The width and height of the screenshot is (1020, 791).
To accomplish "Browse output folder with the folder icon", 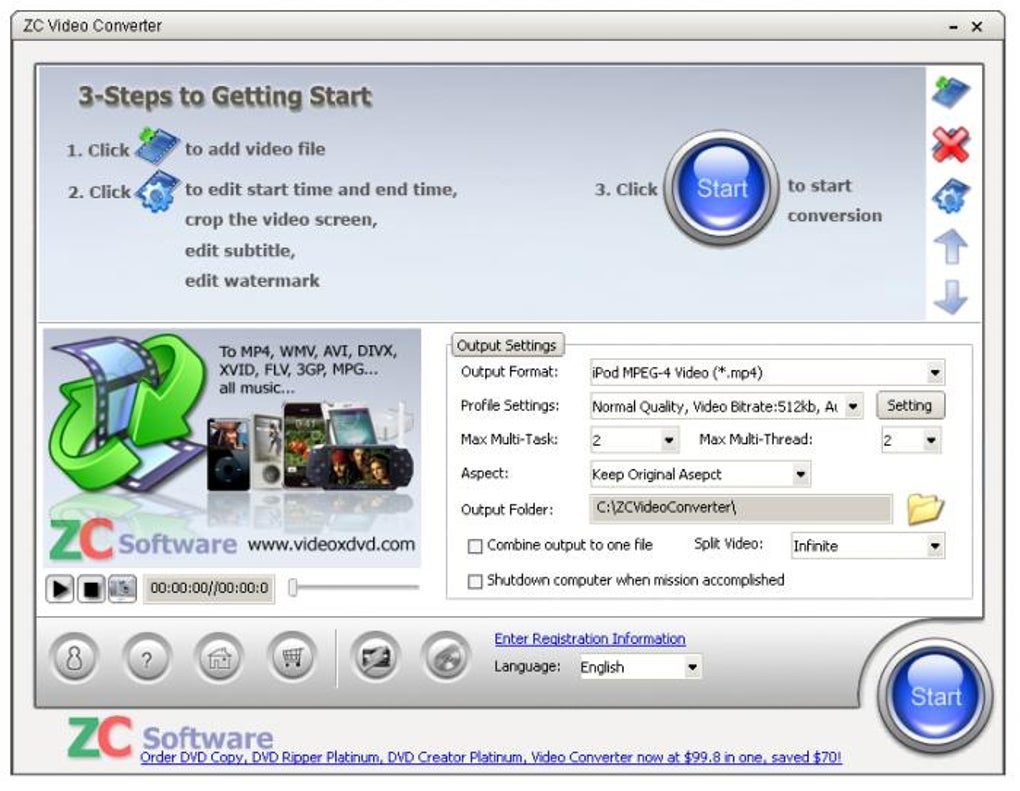I will point(925,509).
